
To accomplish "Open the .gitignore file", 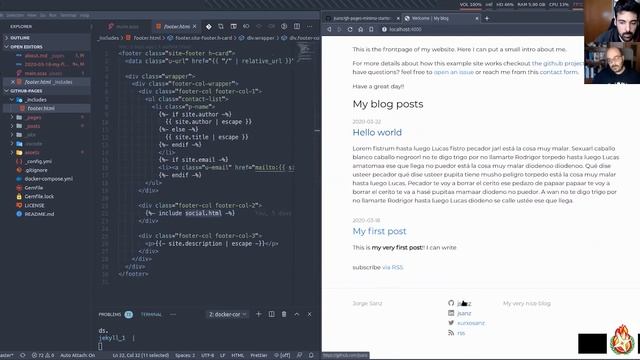I will pos(36,170).
